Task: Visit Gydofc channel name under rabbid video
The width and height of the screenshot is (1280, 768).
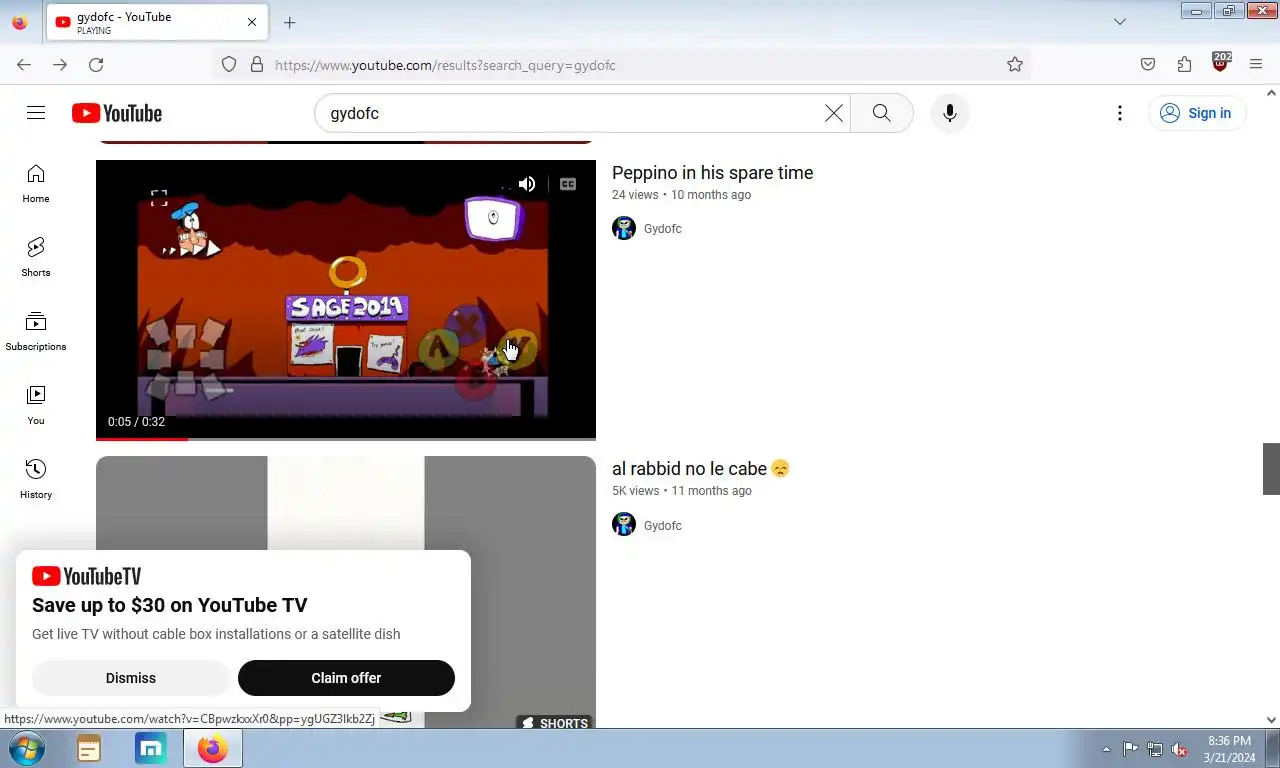Action: [663, 525]
